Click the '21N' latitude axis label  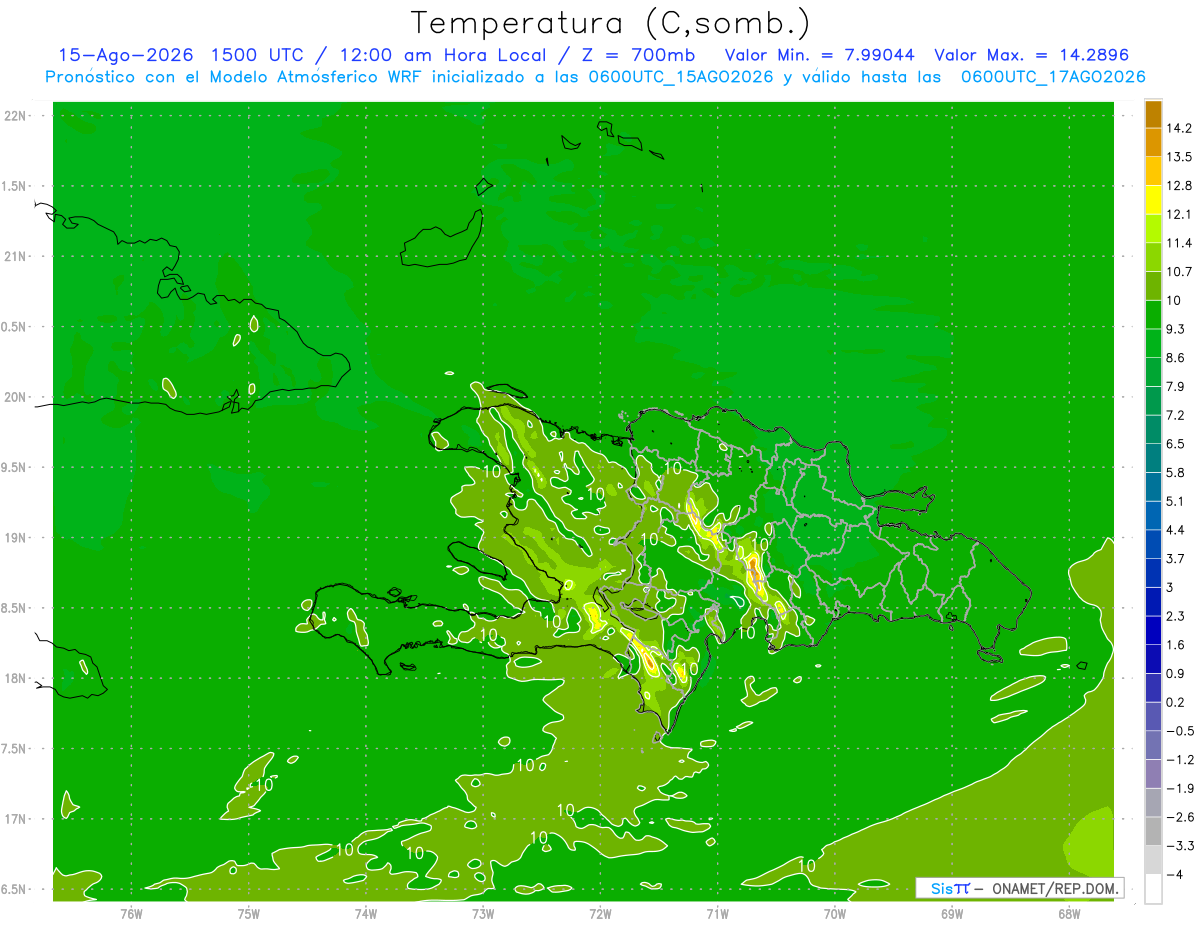(16, 257)
